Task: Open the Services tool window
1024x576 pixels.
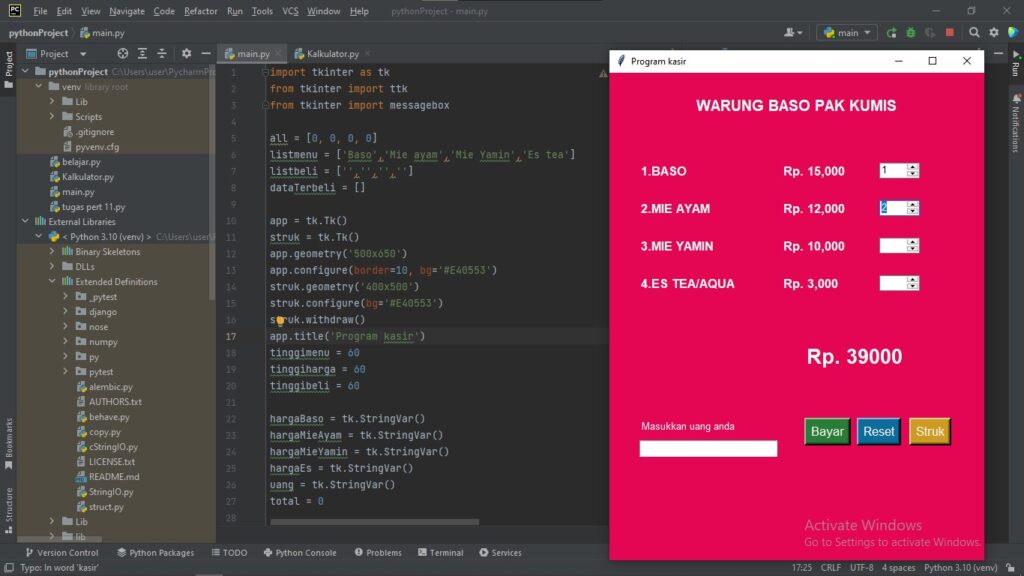Action: point(500,552)
